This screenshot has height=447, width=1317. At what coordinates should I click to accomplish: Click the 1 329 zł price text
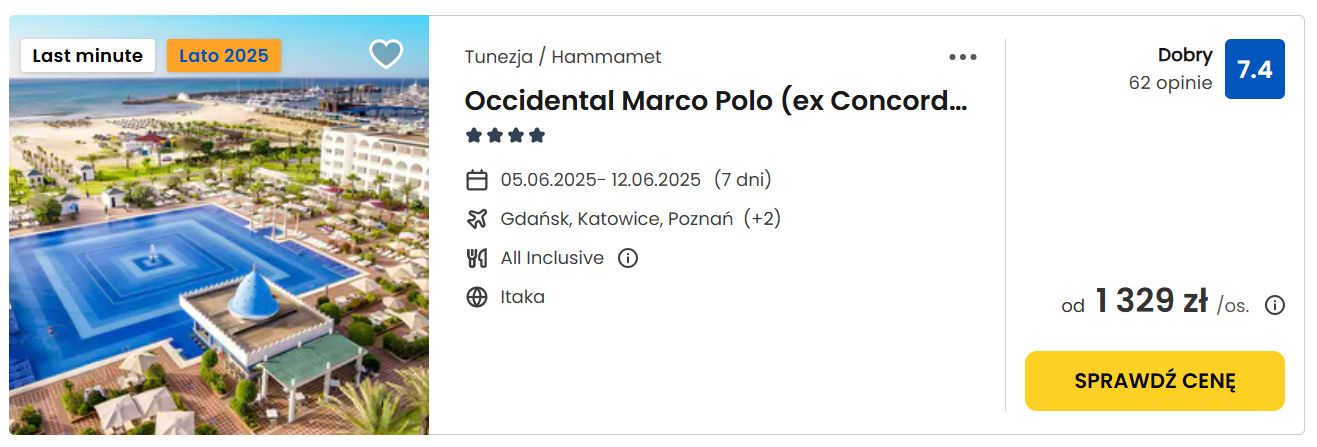point(1151,300)
